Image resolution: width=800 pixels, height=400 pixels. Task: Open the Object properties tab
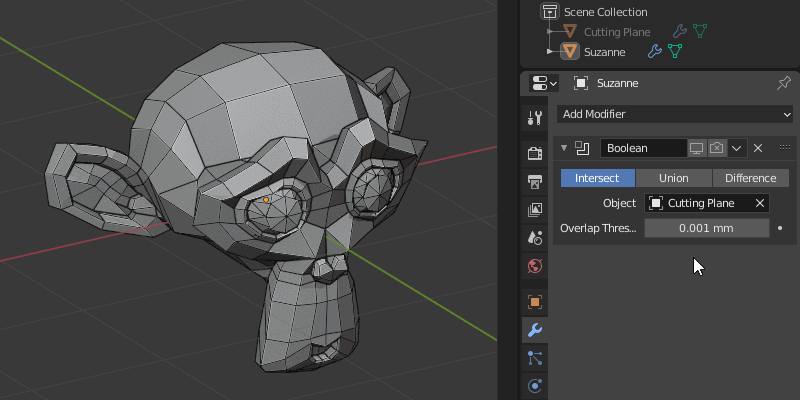pyautogui.click(x=535, y=302)
